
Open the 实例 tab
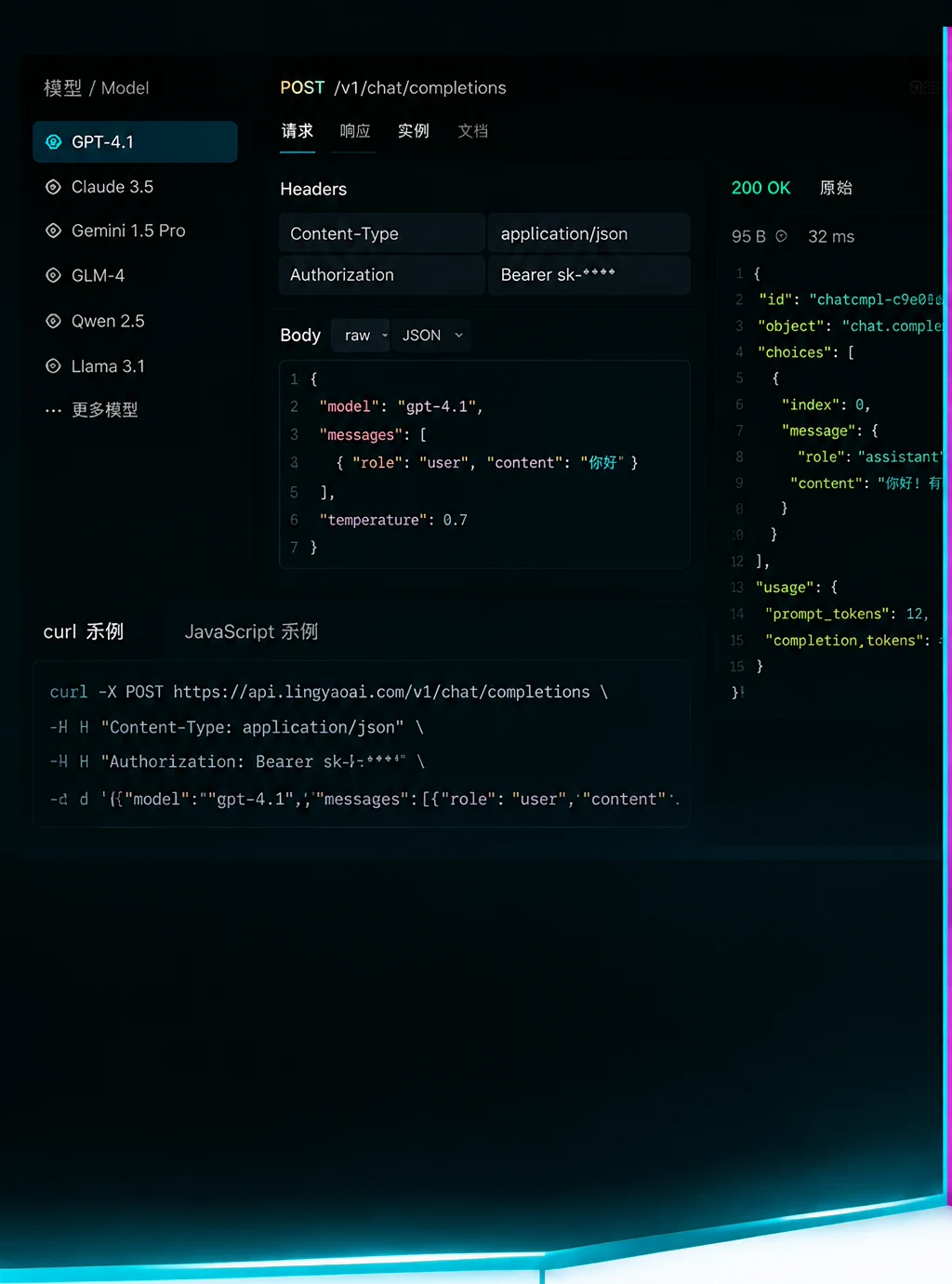click(x=414, y=131)
